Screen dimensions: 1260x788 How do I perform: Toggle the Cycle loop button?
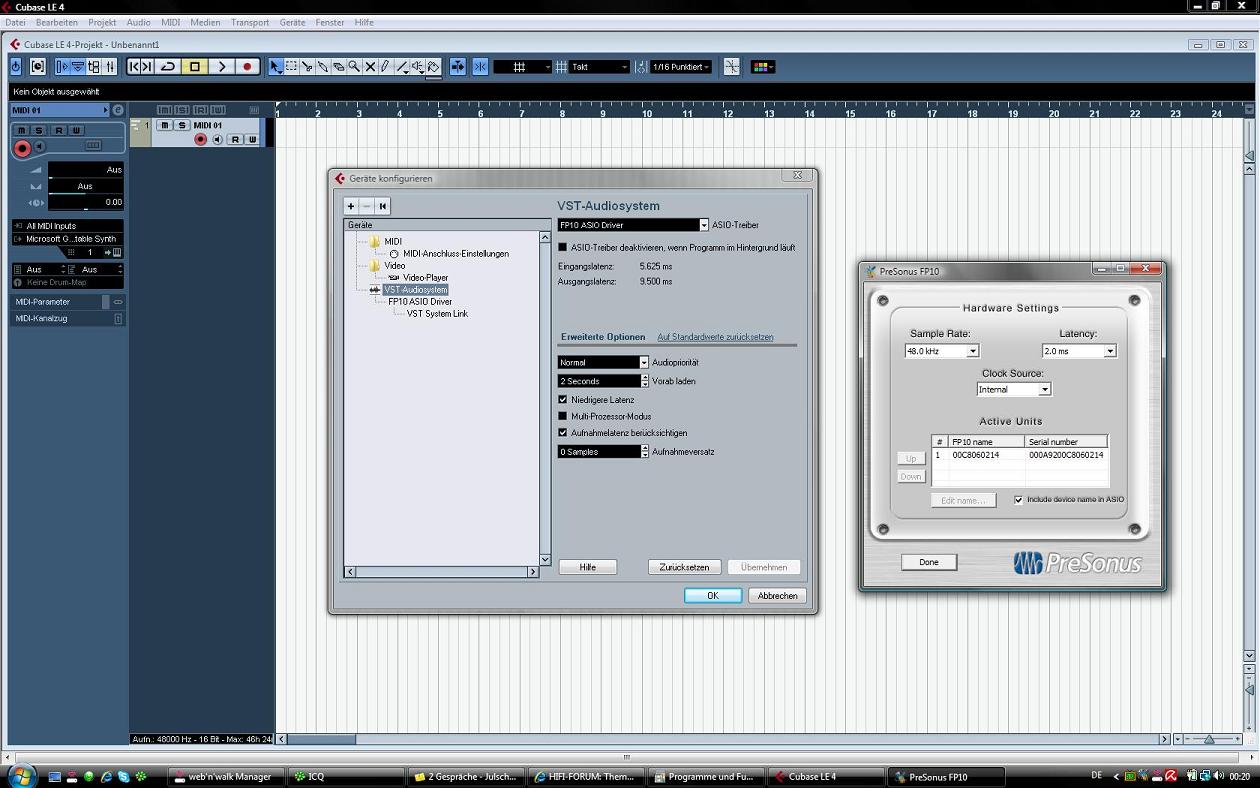[x=168, y=67]
